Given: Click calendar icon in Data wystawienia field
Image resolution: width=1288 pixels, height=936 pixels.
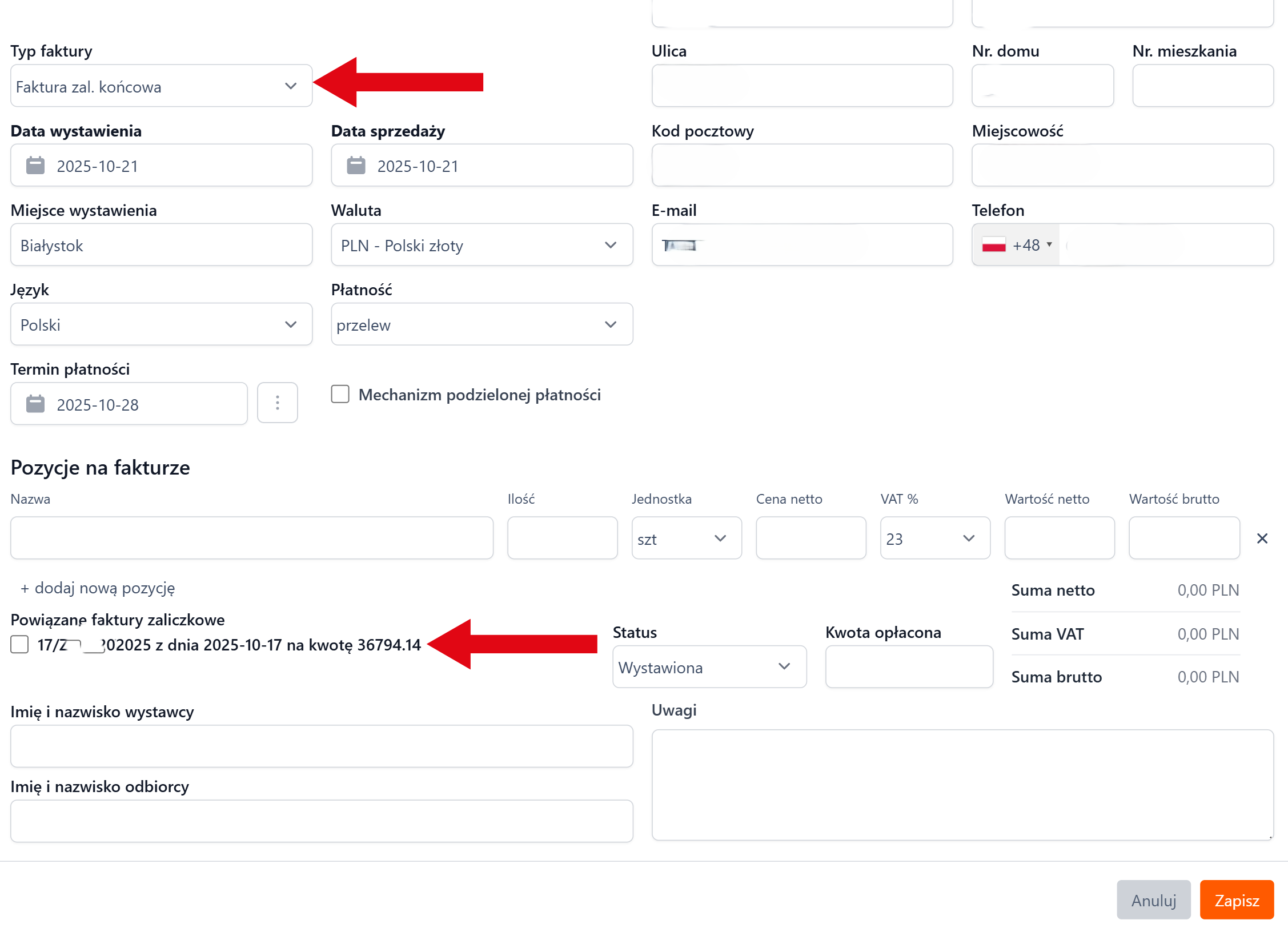Looking at the screenshot, I should point(35,166).
